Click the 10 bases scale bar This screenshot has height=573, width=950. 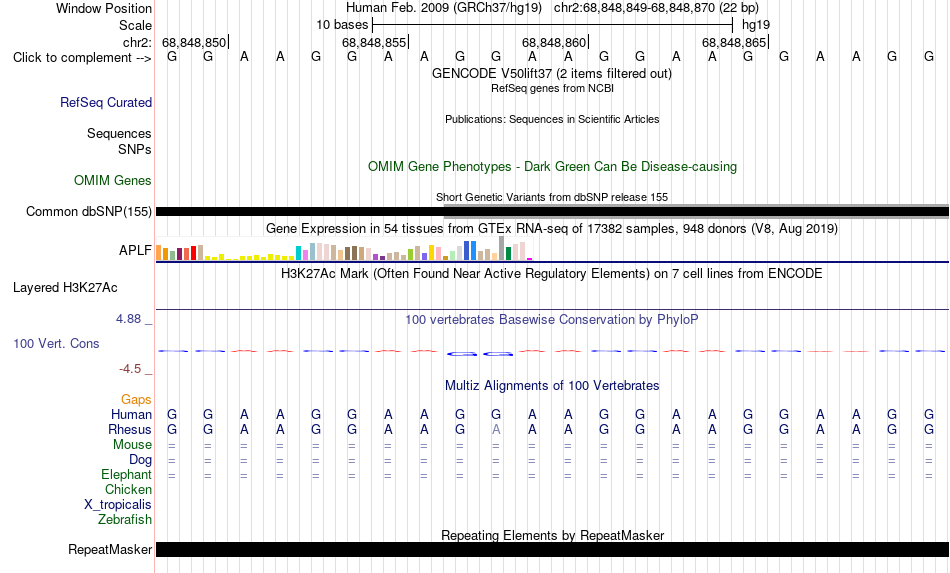(553, 25)
